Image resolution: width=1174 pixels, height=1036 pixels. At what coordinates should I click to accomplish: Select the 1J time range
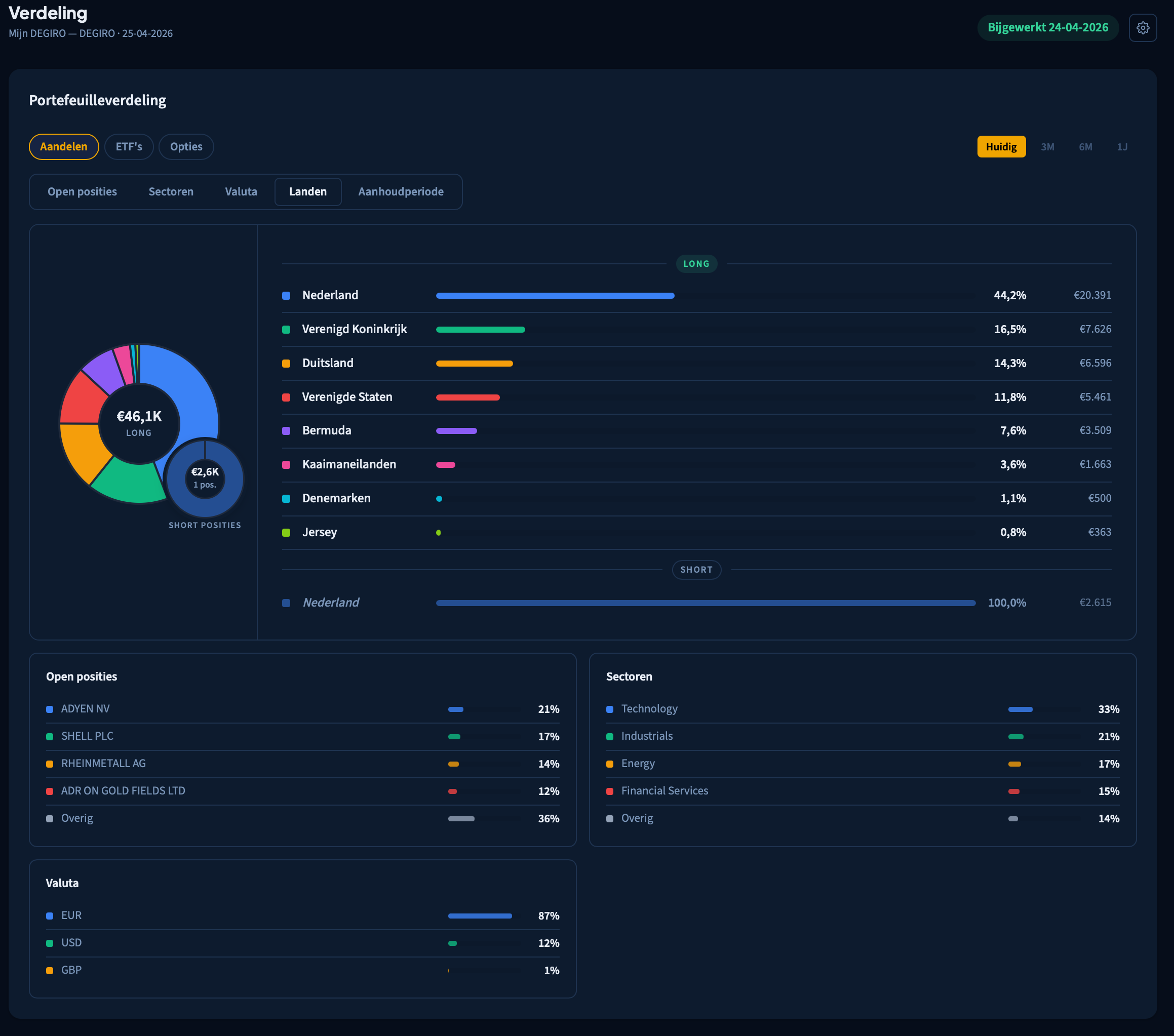pos(1122,147)
